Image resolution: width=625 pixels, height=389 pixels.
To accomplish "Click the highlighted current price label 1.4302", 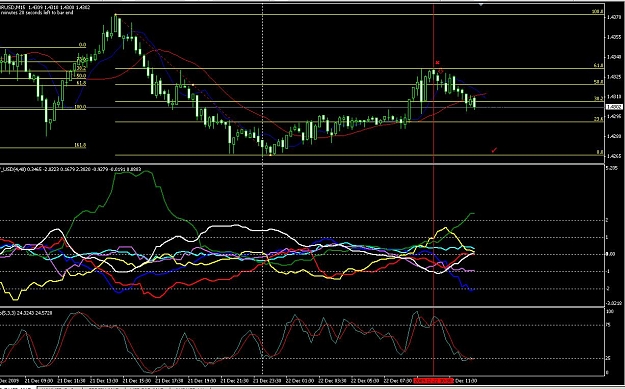I will click(614, 107).
